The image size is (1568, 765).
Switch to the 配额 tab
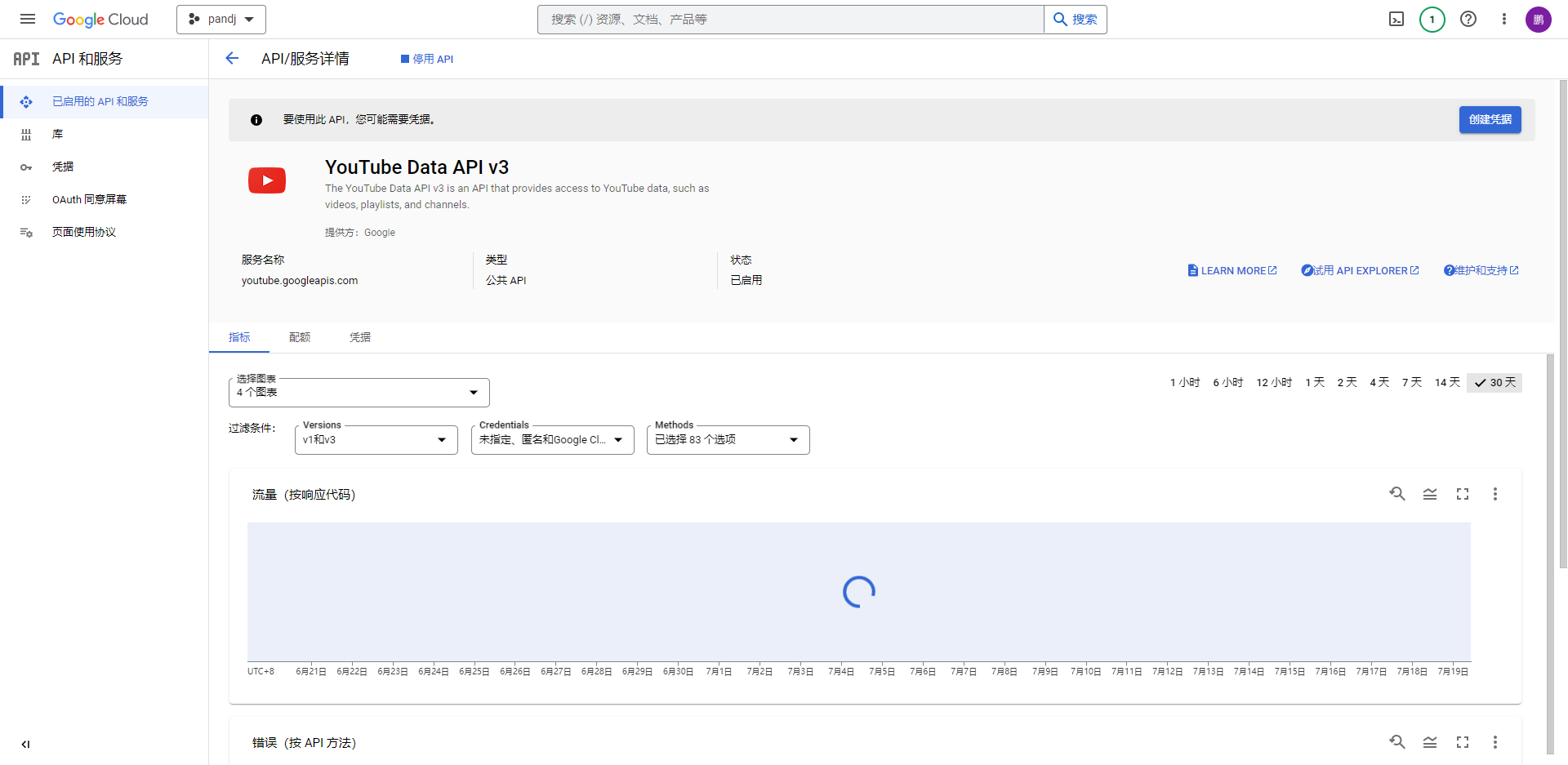pyautogui.click(x=300, y=337)
